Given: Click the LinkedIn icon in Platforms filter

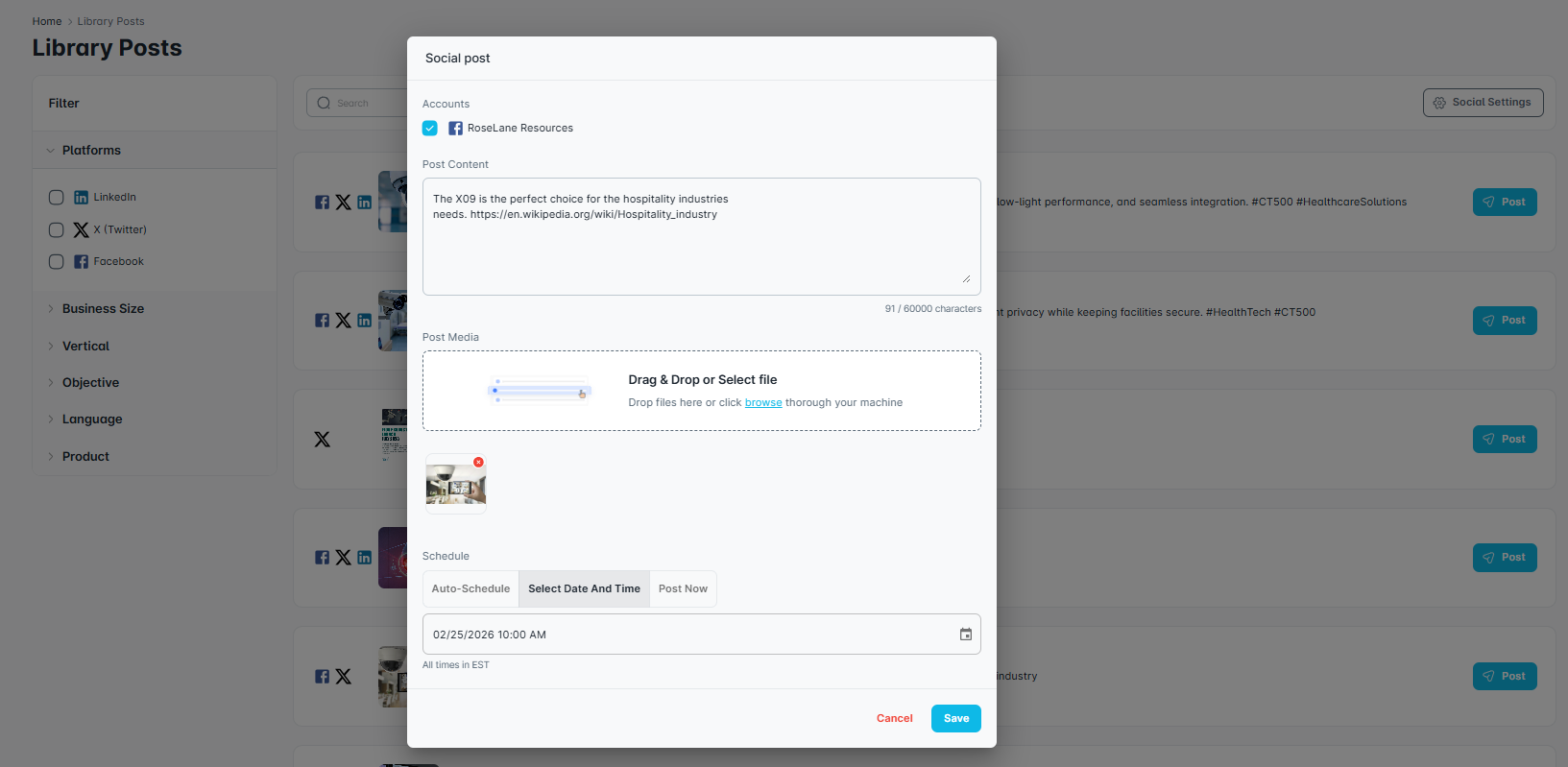Looking at the screenshot, I should [82, 198].
